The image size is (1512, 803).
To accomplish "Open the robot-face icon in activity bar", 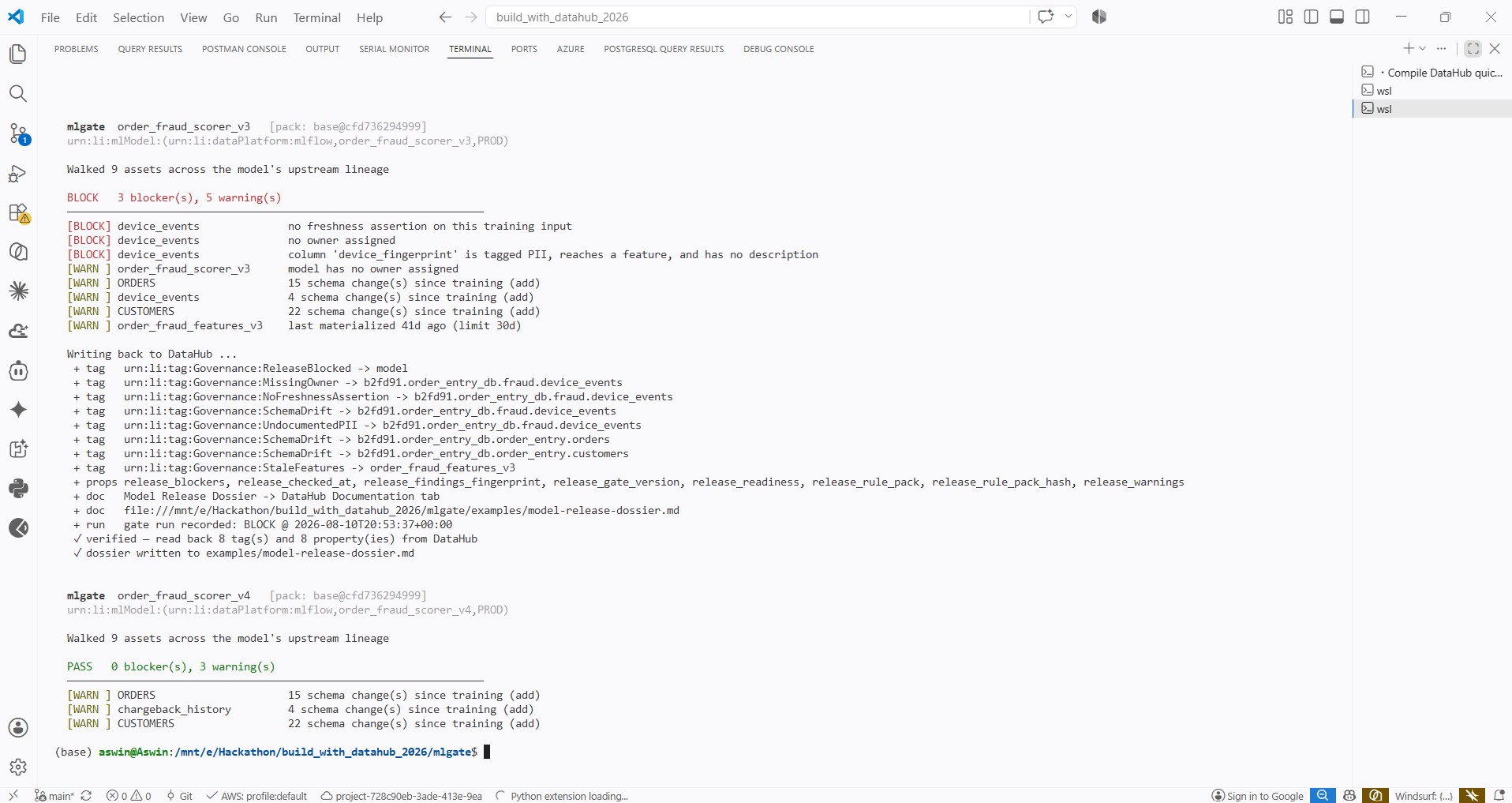I will 18,370.
